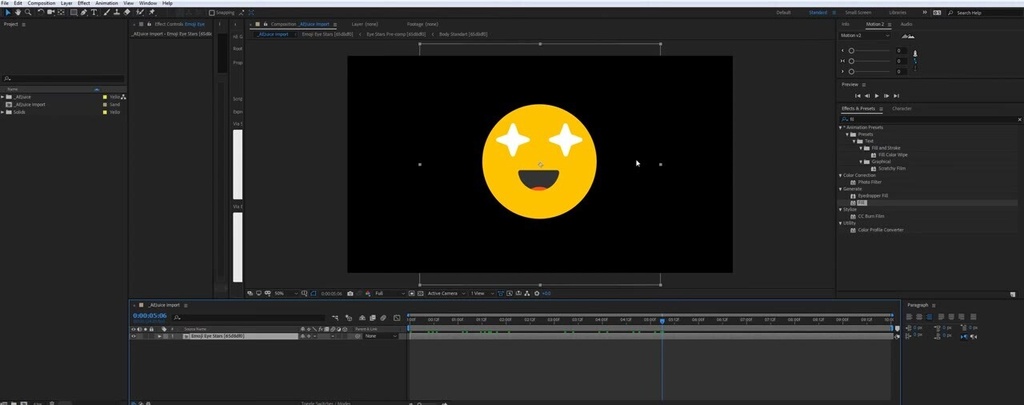Select the Rotation tool

(40, 12)
